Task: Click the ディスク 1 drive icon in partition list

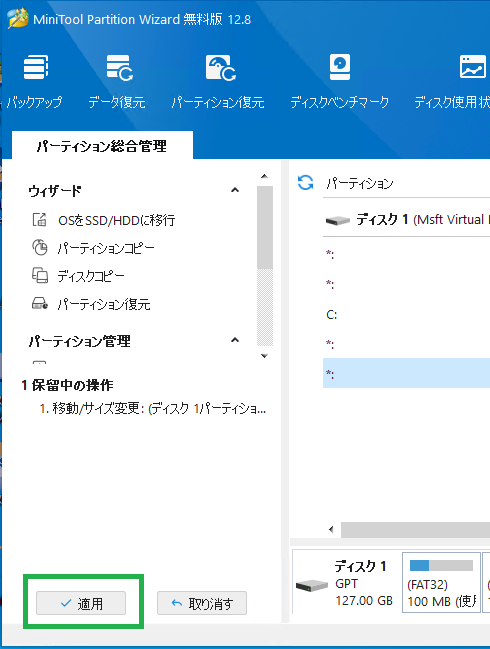Action: [x=338, y=220]
